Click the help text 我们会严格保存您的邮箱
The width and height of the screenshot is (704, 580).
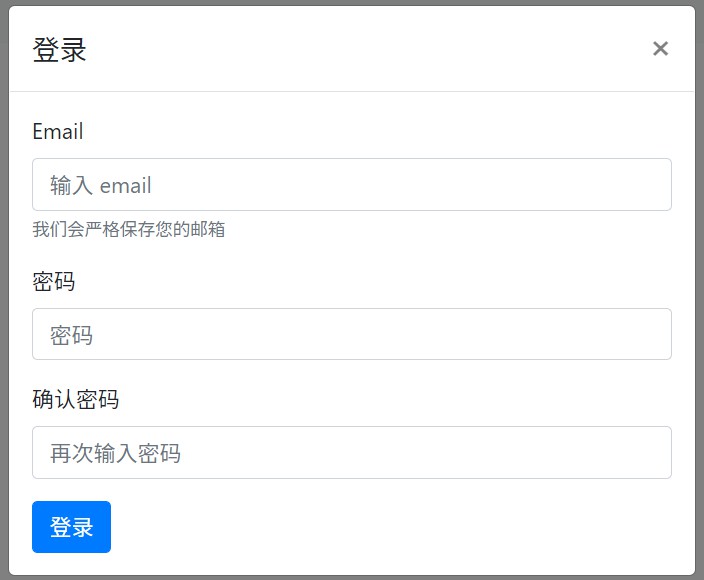128,230
